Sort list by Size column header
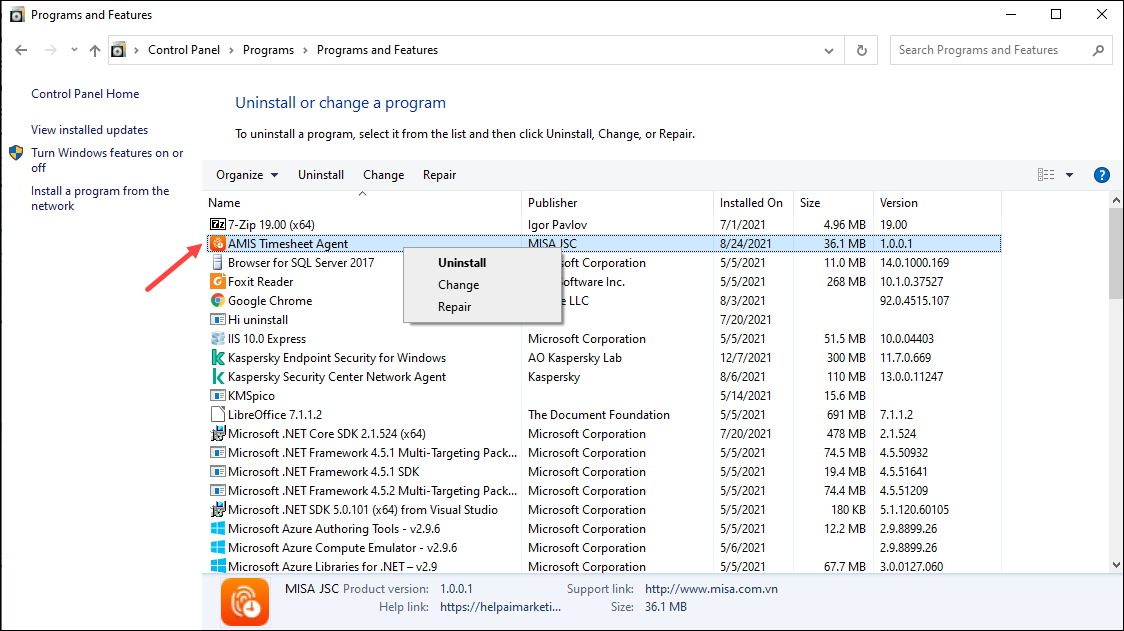 coord(834,203)
